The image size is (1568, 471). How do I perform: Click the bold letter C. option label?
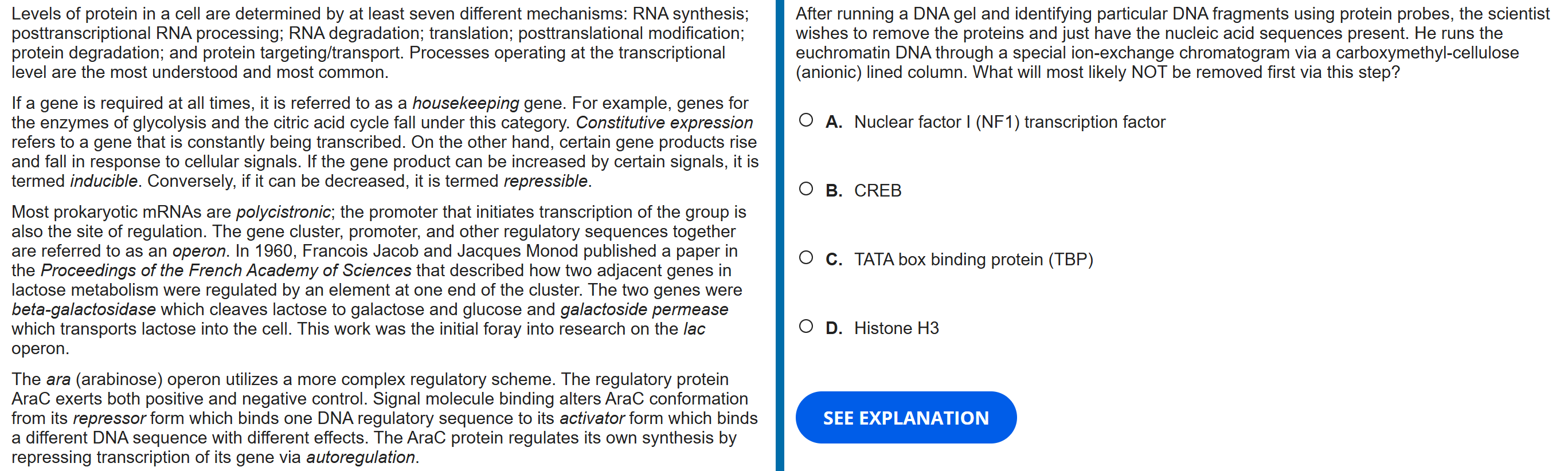tap(833, 259)
